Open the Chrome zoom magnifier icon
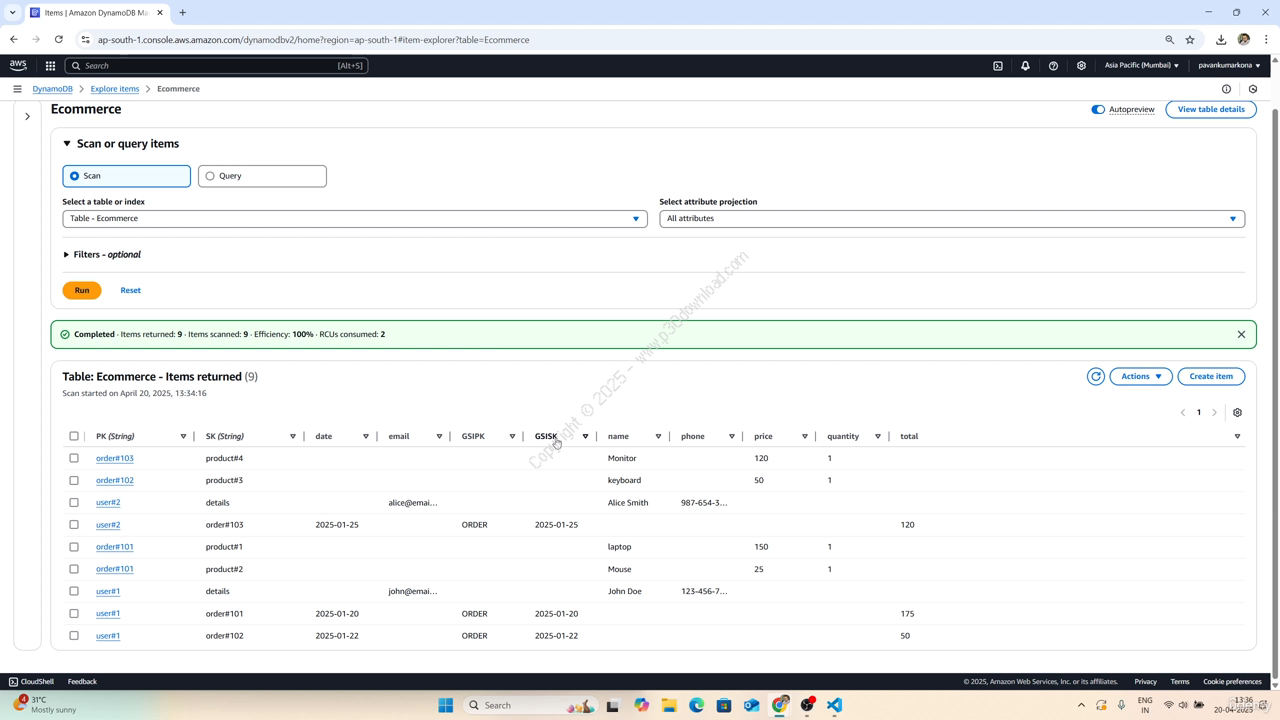The height and width of the screenshot is (720, 1280). tap(1169, 40)
